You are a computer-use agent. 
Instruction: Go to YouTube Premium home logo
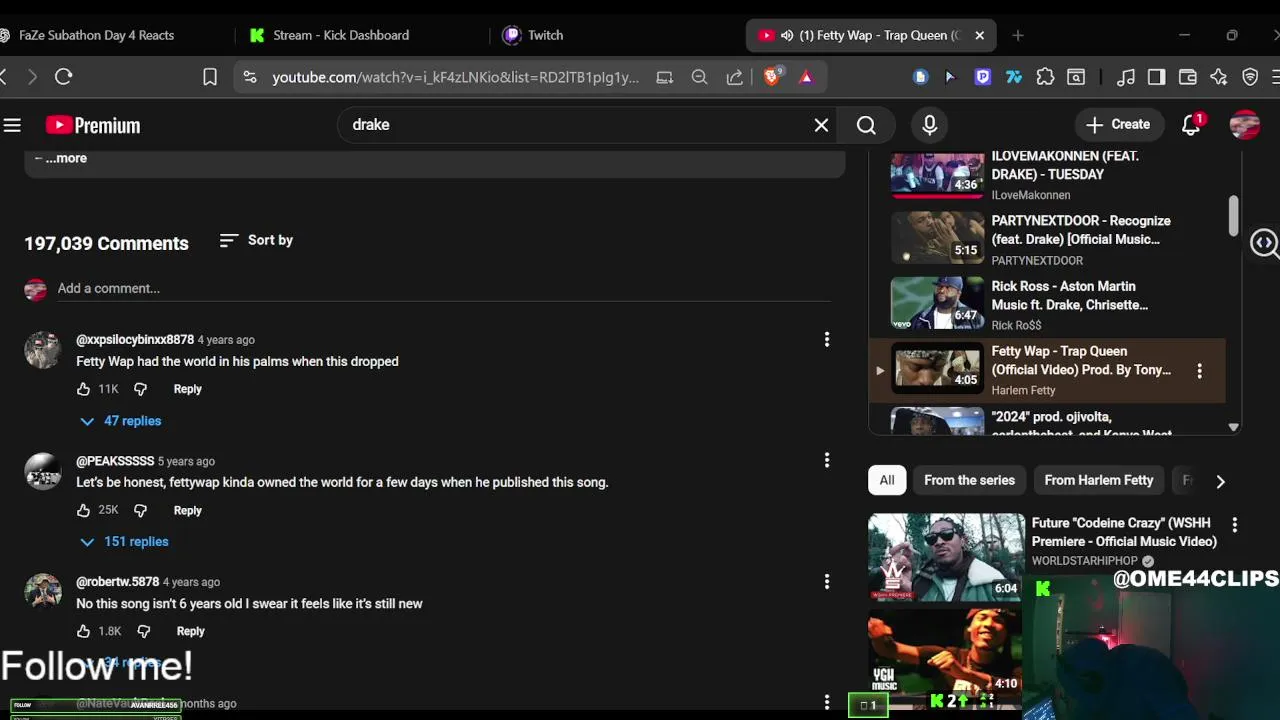(93, 125)
